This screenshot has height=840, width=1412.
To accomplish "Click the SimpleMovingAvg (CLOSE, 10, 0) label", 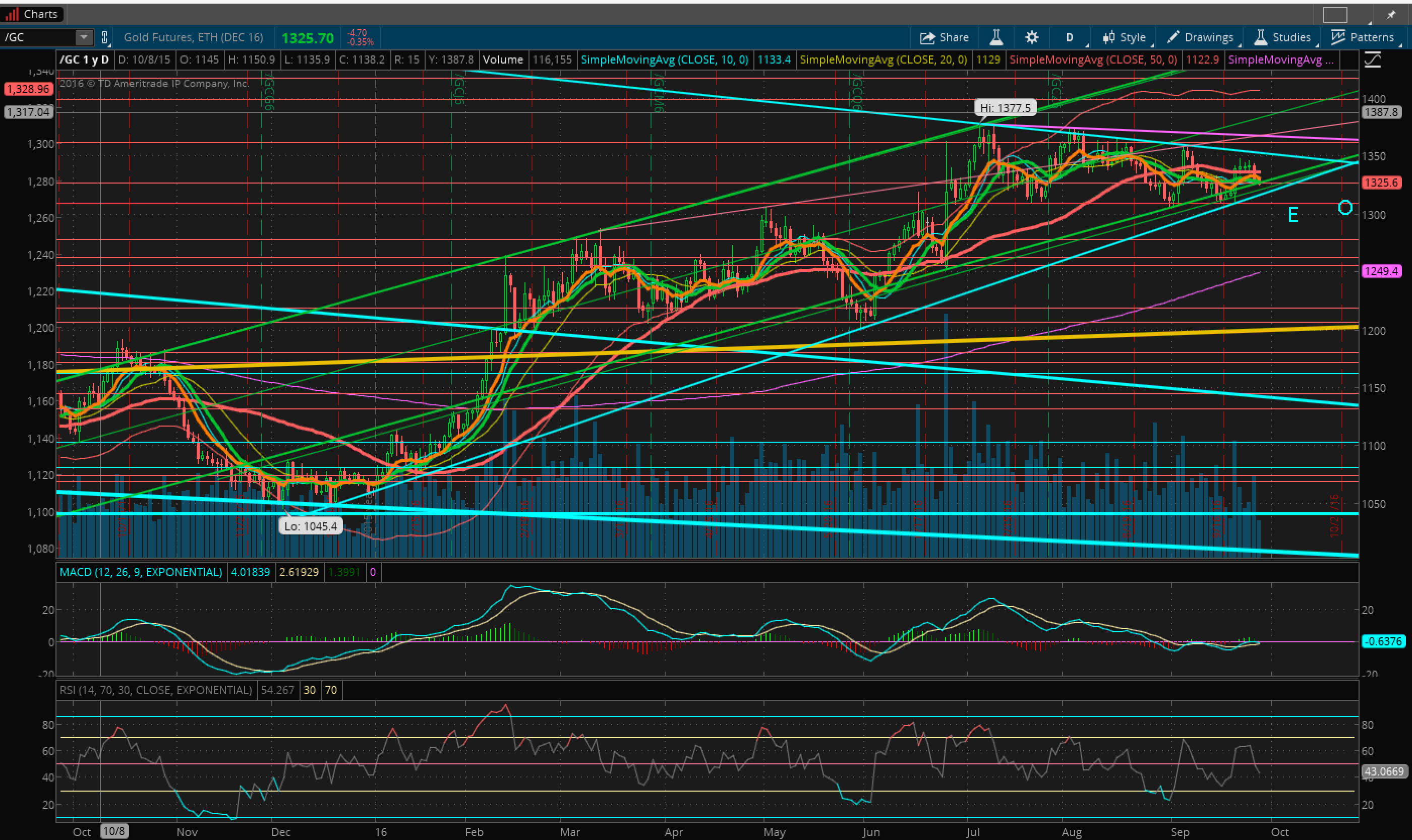I will click(664, 59).
